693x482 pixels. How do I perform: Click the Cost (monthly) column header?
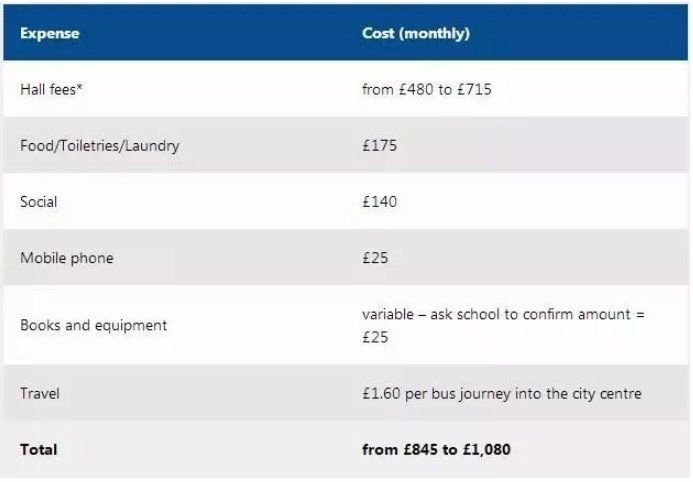(415, 34)
